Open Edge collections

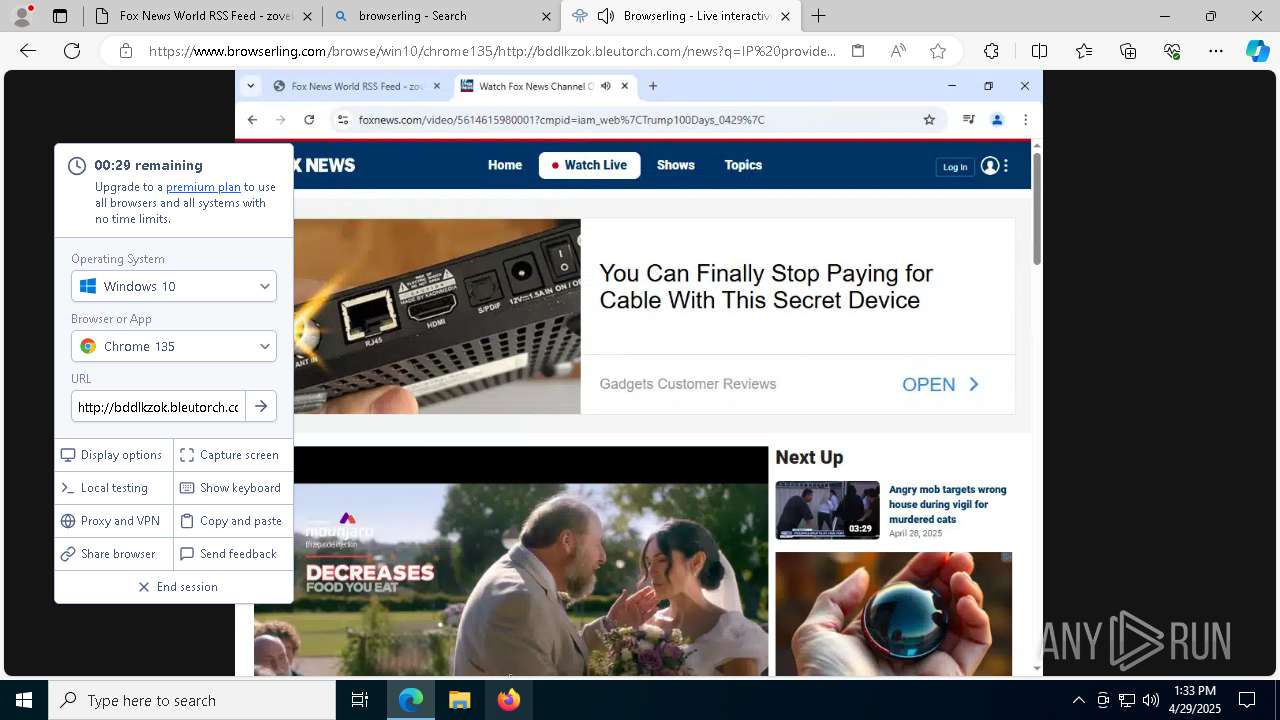[1128, 51]
